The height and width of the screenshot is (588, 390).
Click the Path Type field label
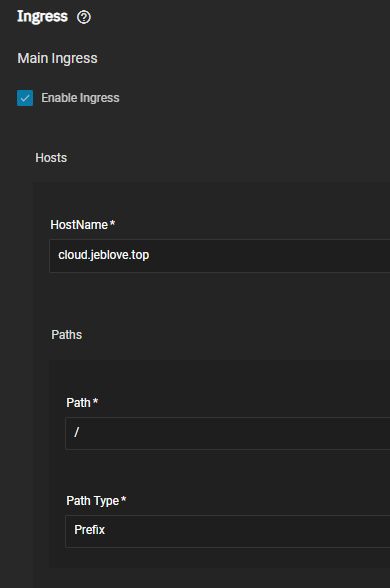click(93, 501)
